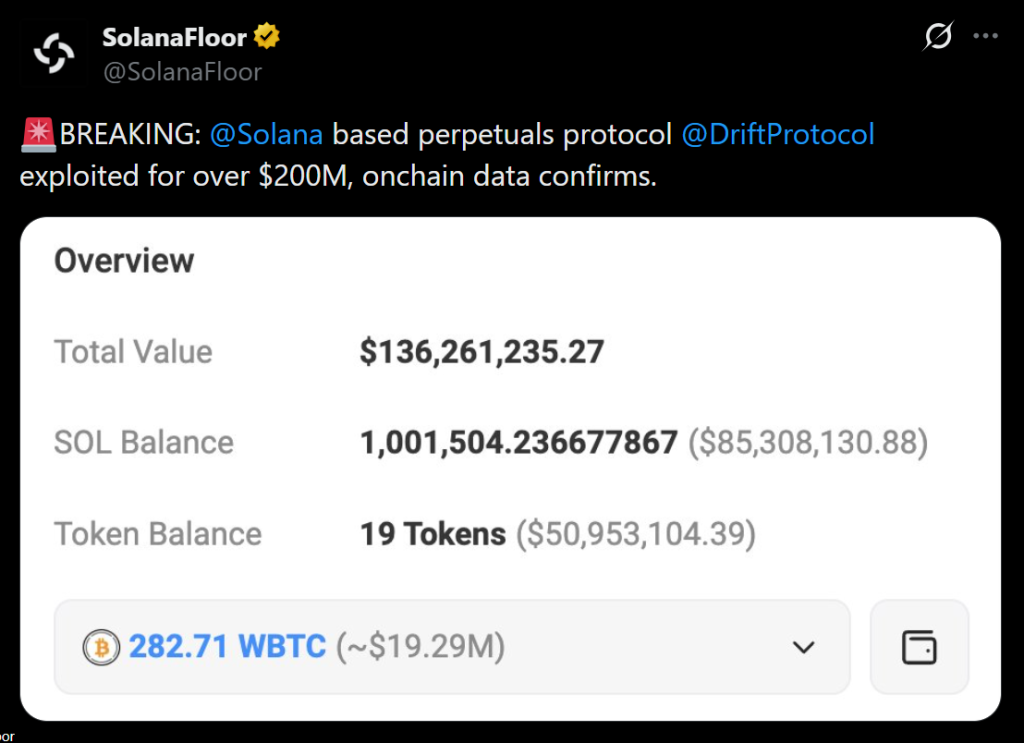The height and width of the screenshot is (743, 1024).
Task: Click the SolanaFloor display name
Action: click(x=174, y=38)
